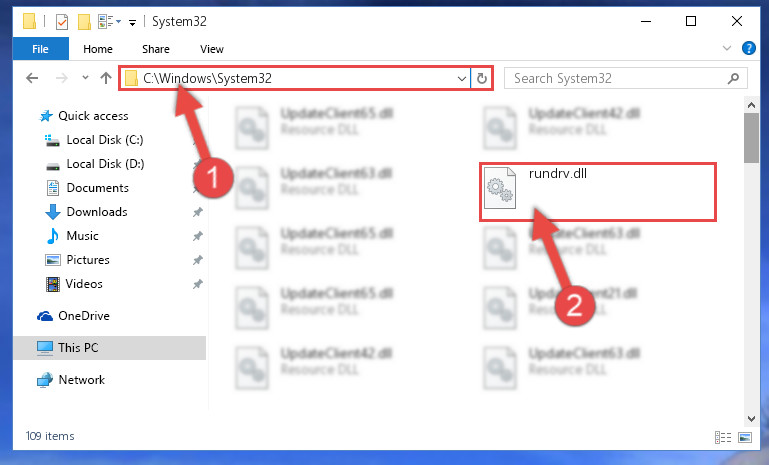
Task: Click the Properties checkmark icon in title bar
Action: 62,22
